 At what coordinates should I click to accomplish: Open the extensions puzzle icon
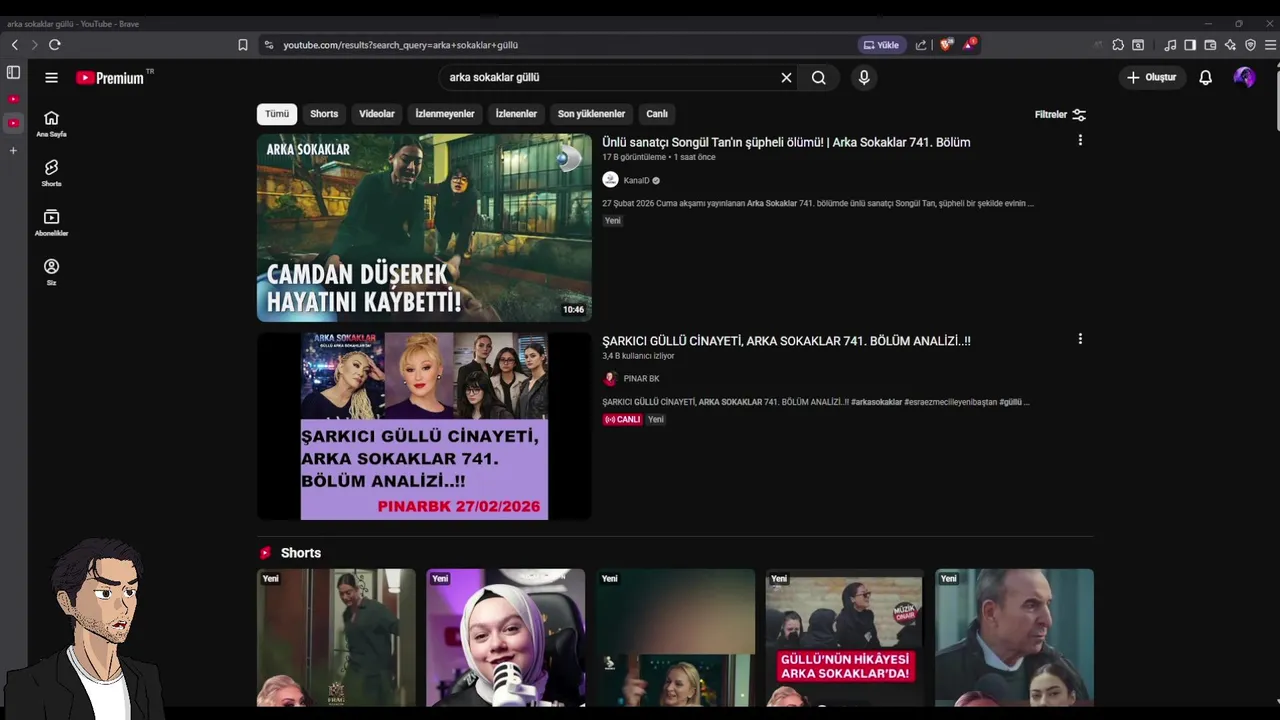pyautogui.click(x=1118, y=45)
